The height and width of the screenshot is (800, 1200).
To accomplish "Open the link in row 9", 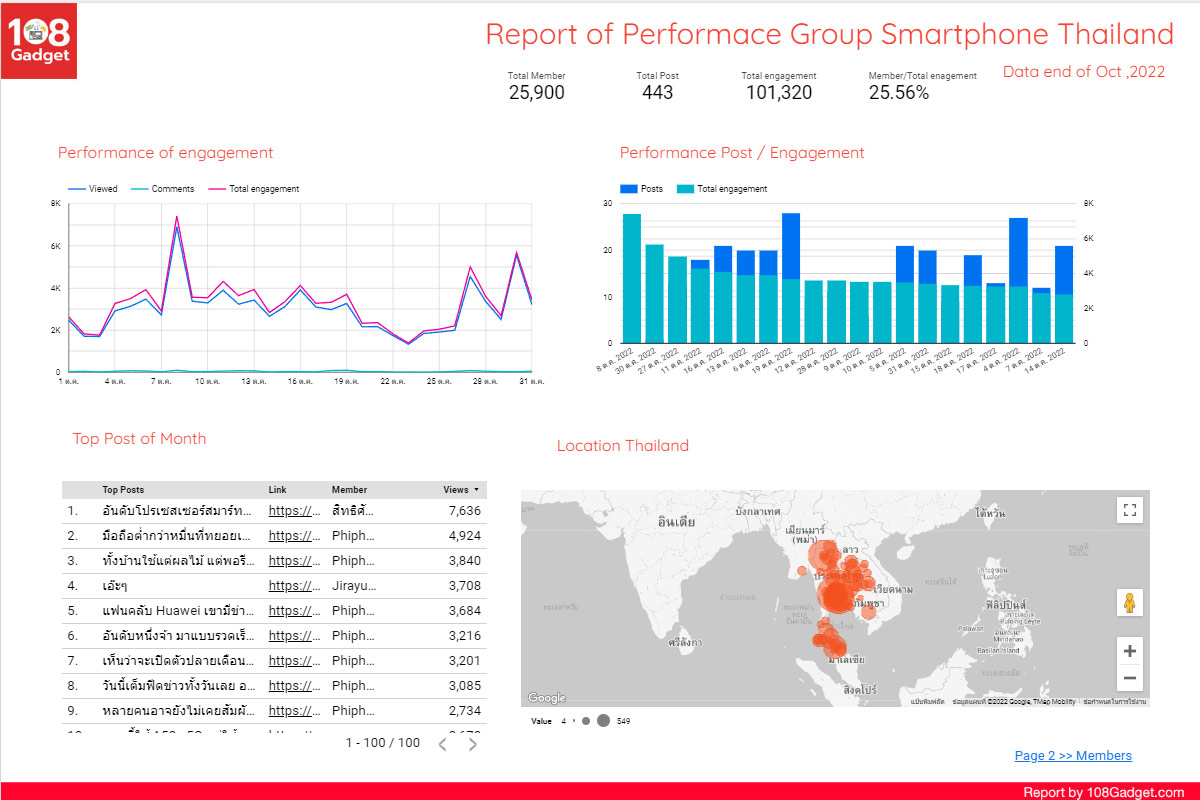I will tap(292, 710).
